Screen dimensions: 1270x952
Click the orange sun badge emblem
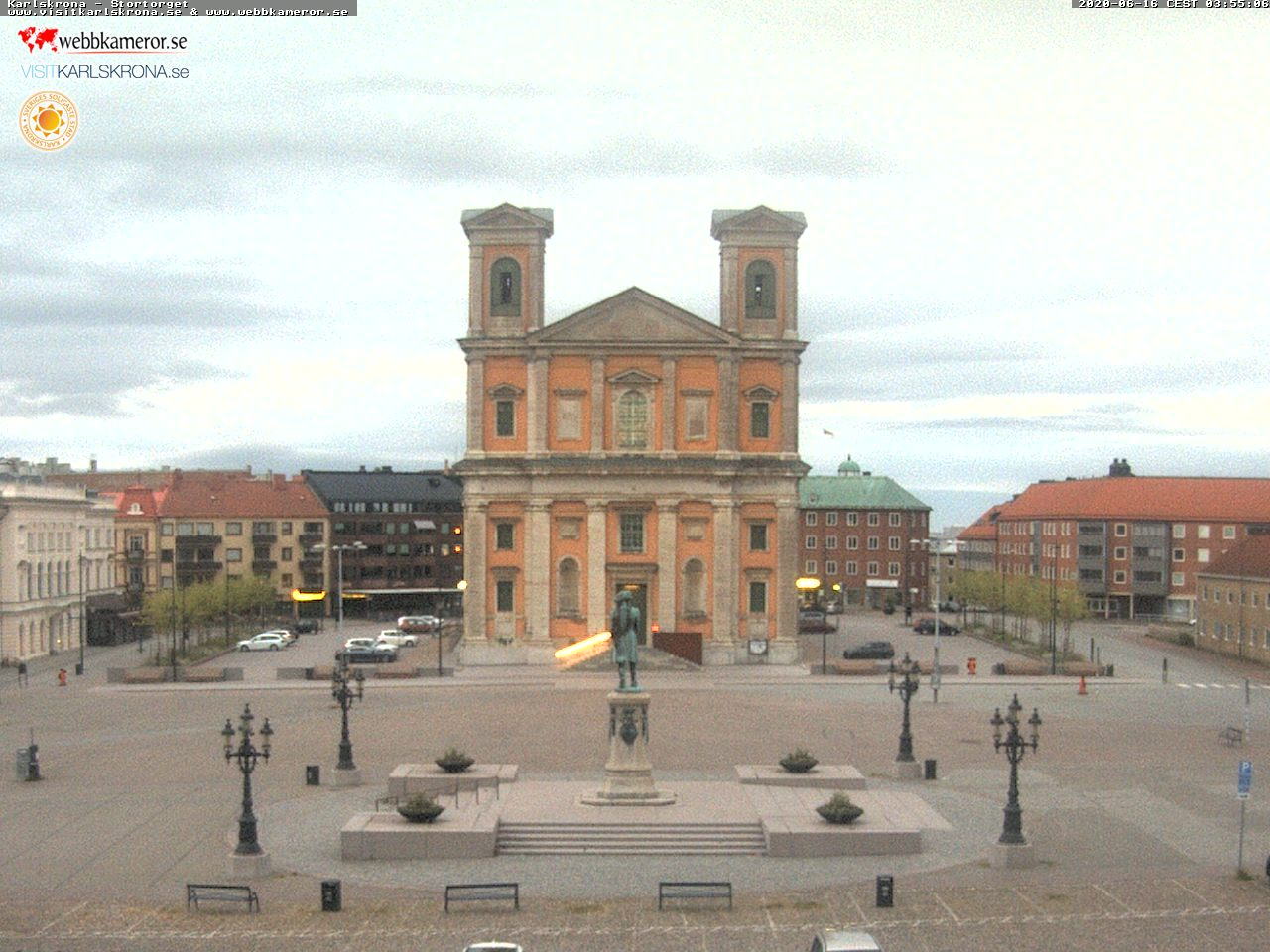[x=49, y=121]
